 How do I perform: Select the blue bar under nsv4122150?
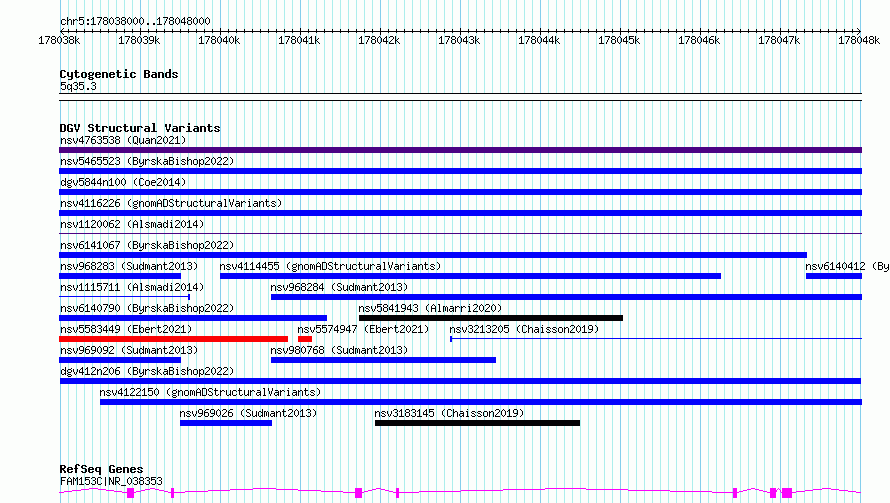click(481, 402)
